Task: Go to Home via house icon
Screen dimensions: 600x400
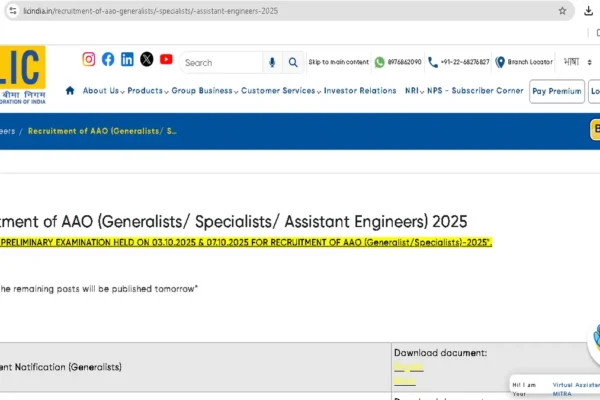Action: [x=70, y=91]
